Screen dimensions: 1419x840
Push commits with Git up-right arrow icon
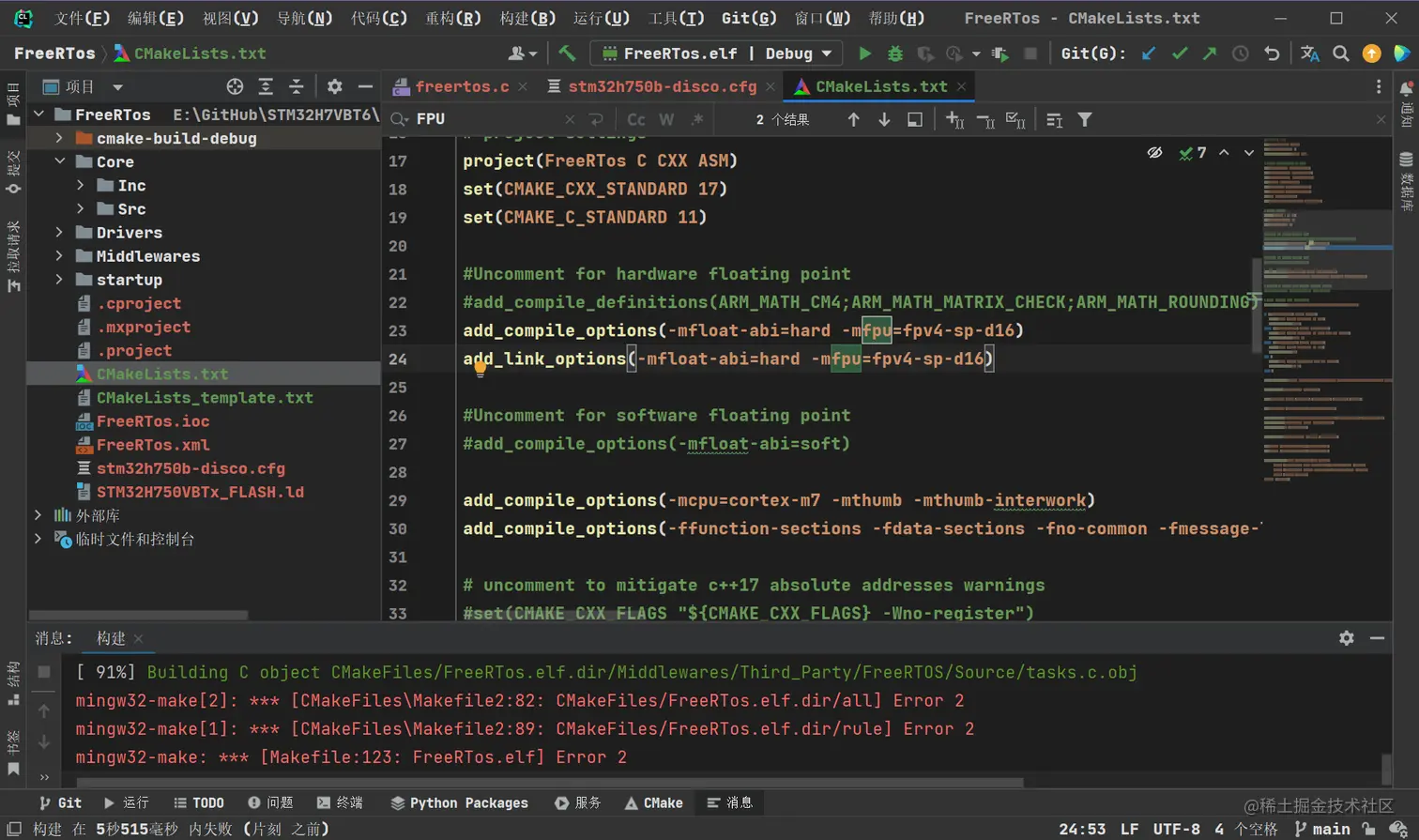coord(1210,53)
